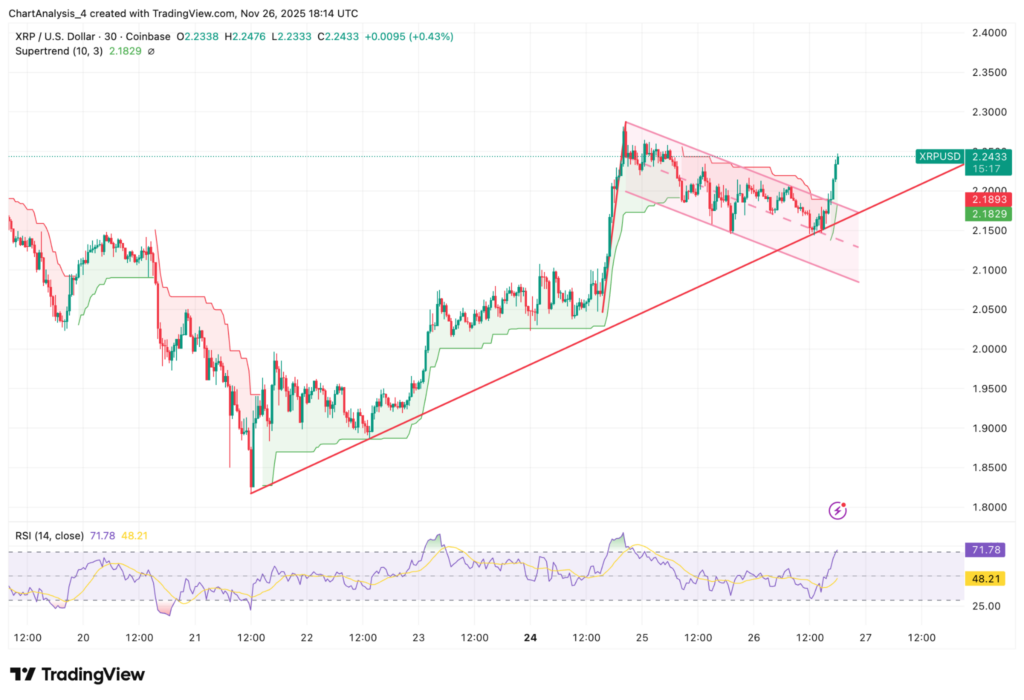Click the date label 27 on time axis
The width and height of the screenshot is (1024, 700).
pyautogui.click(x=865, y=637)
